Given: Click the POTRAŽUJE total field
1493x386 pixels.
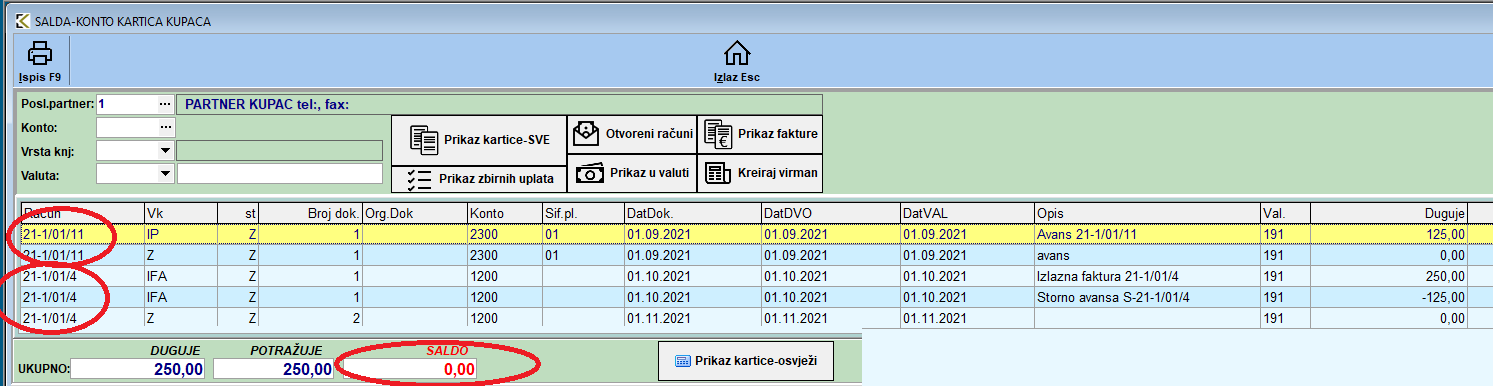Looking at the screenshot, I should (274, 369).
